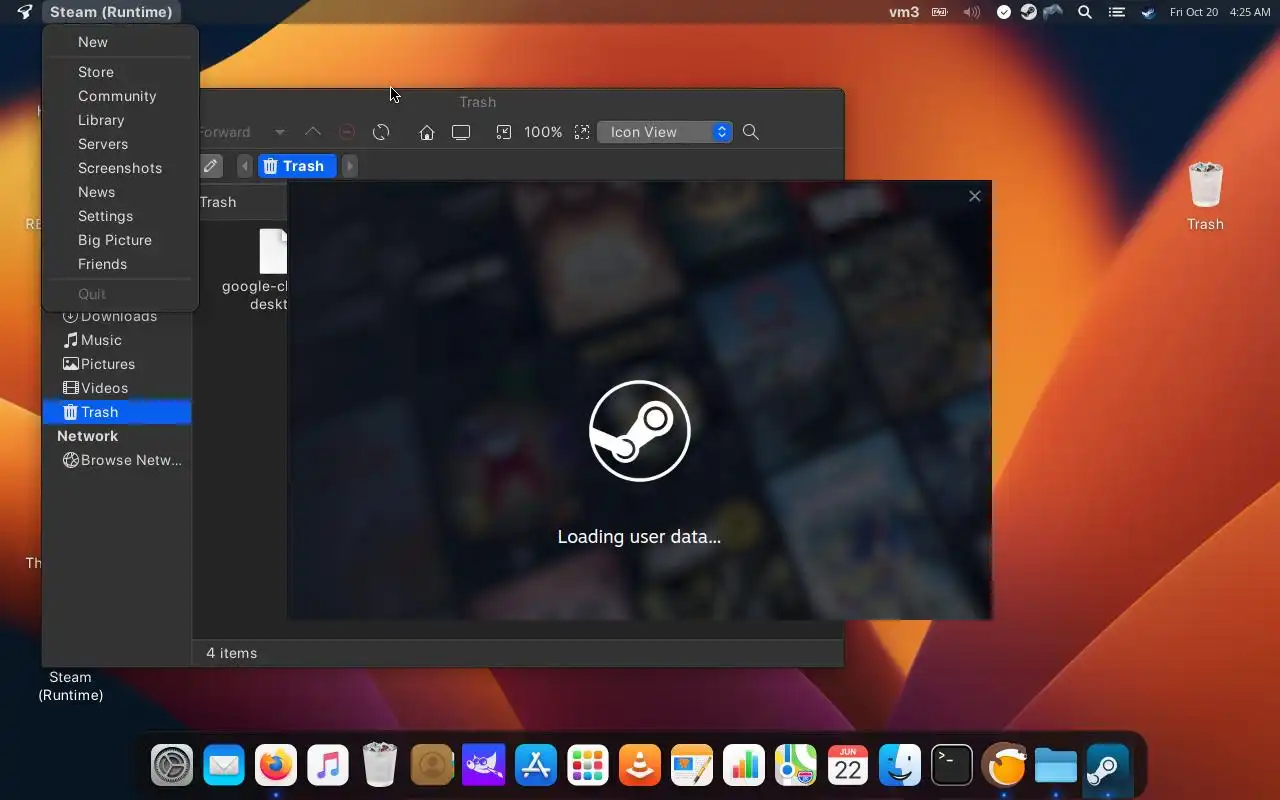
Task: Click the zoom in icon
Action: tap(582, 132)
